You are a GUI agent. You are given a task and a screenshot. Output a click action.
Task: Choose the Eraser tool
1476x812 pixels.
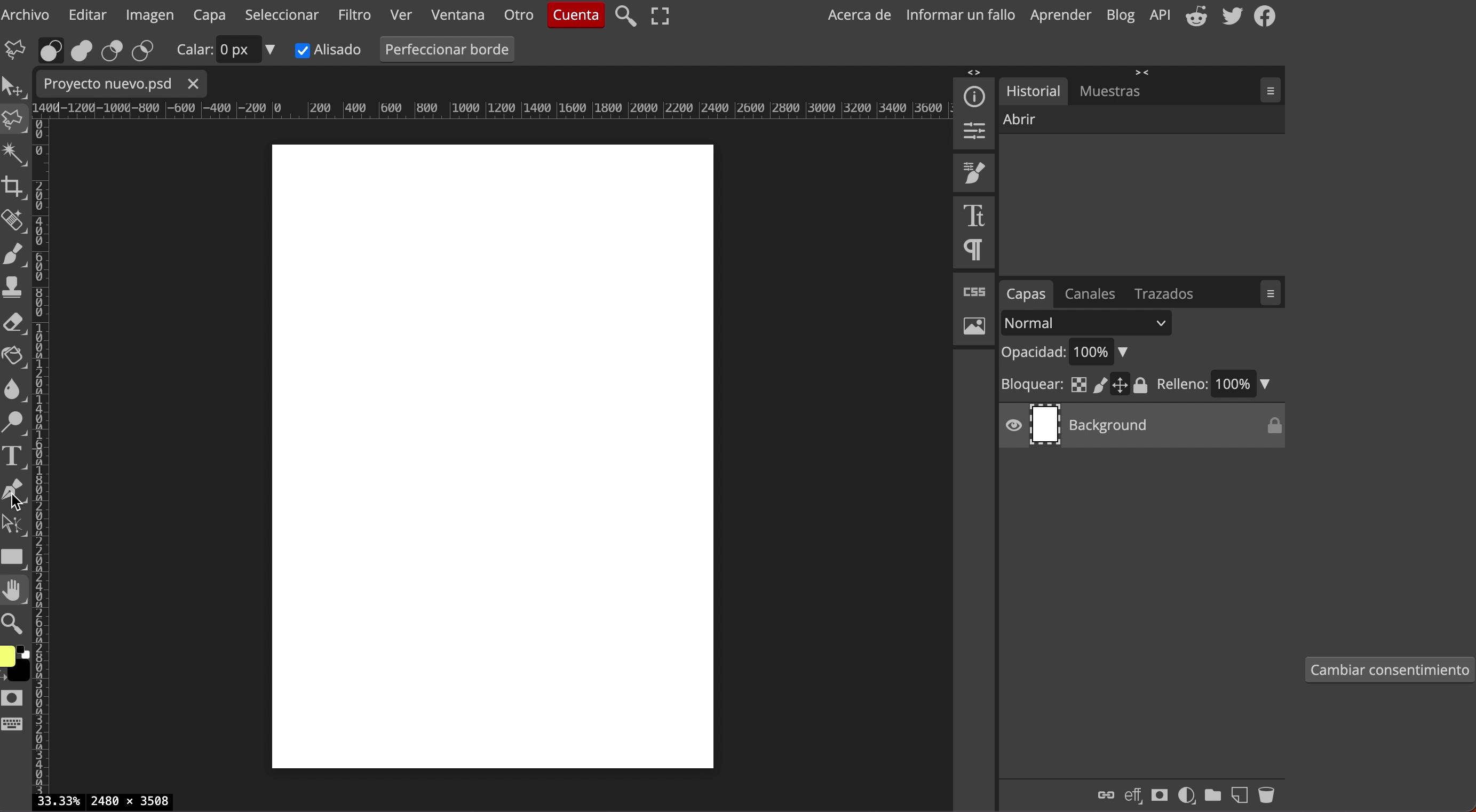click(x=13, y=323)
